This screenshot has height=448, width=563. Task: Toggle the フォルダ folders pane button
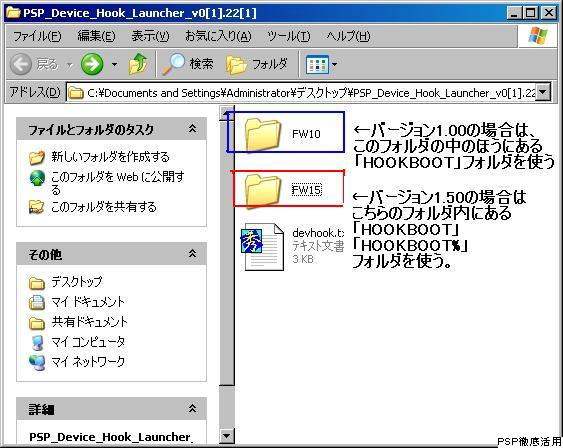coord(256,65)
